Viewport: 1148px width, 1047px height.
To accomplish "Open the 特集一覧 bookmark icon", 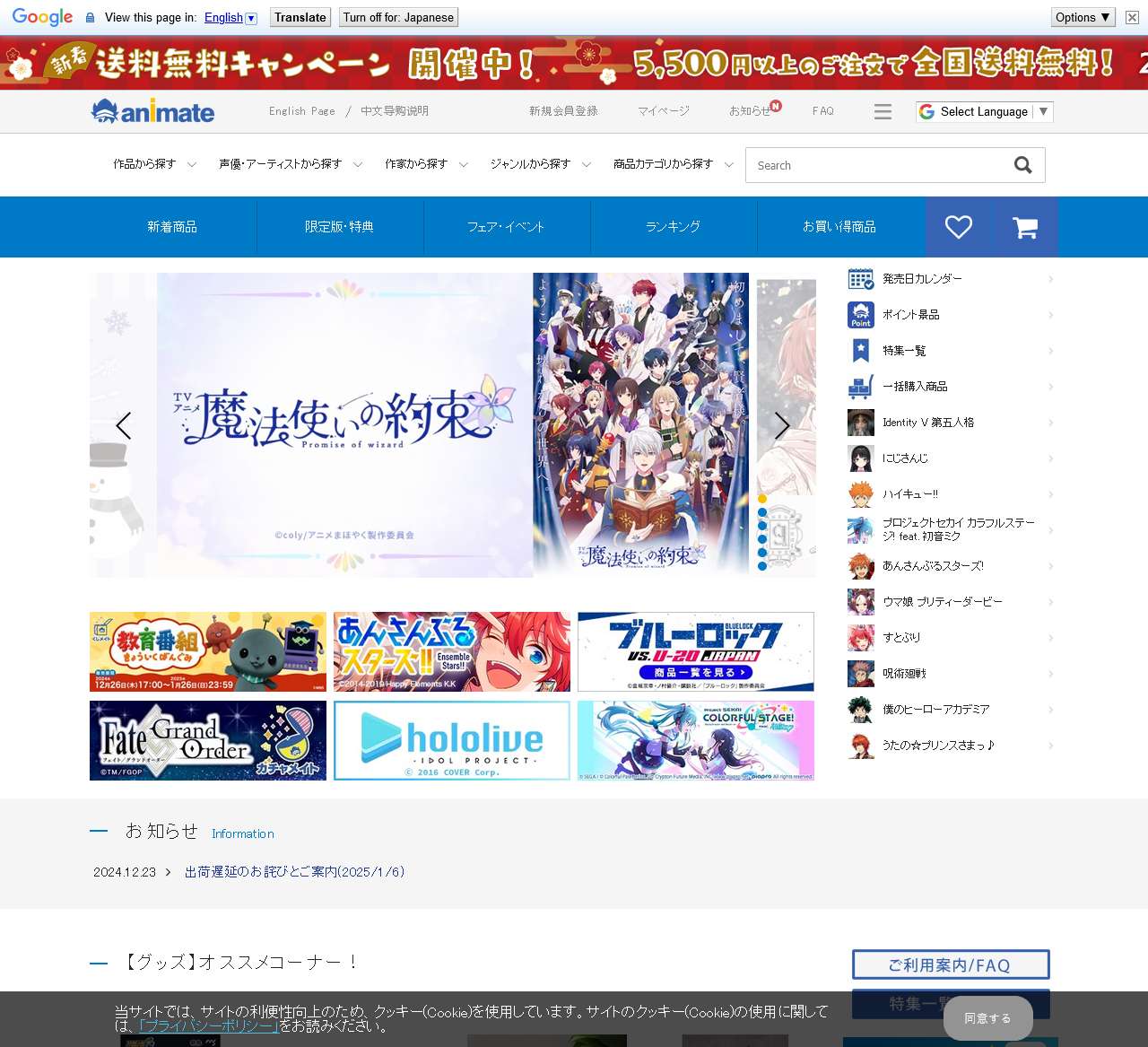I will coord(861,351).
